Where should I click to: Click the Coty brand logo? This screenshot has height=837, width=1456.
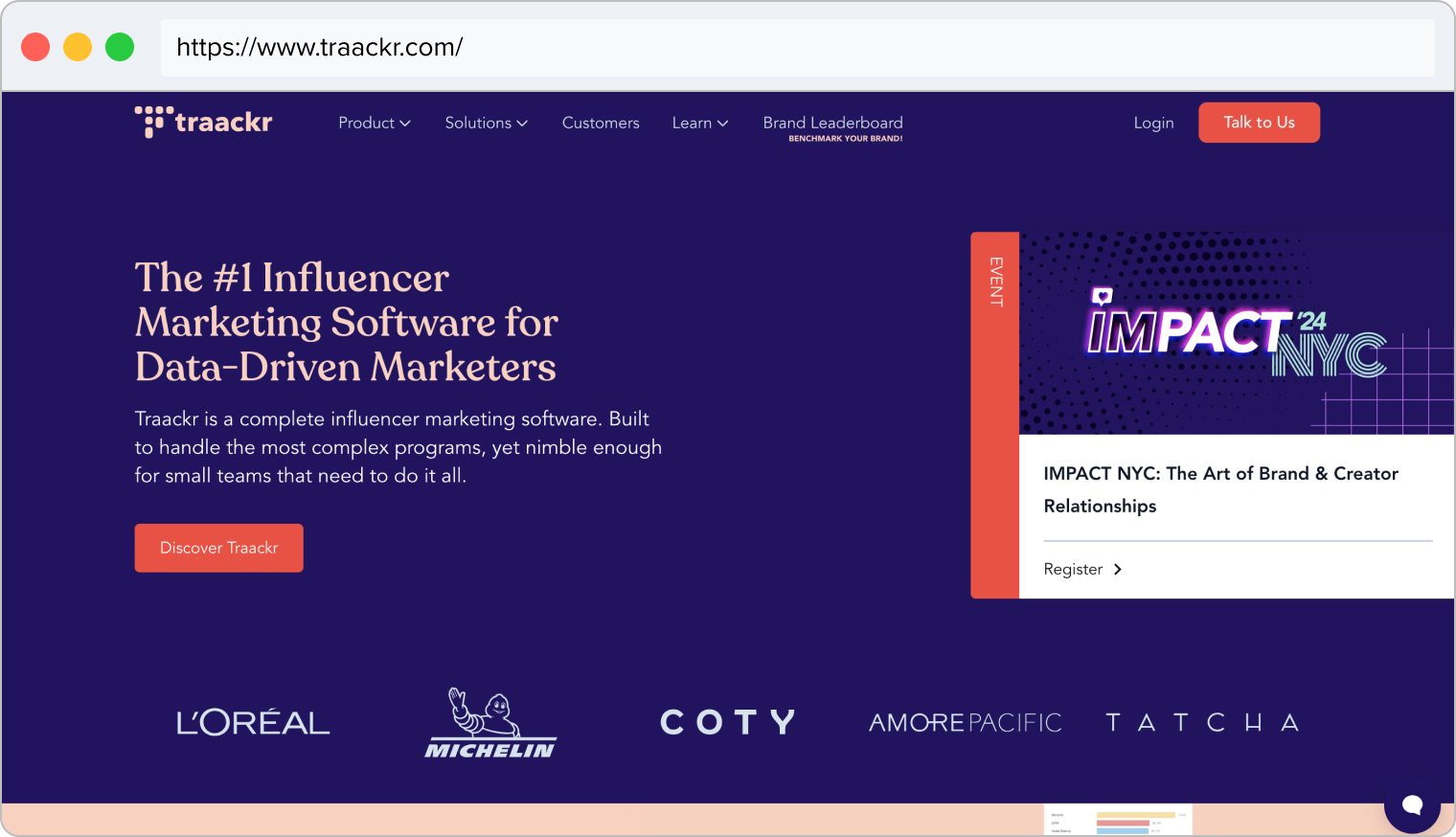pyautogui.click(x=728, y=722)
